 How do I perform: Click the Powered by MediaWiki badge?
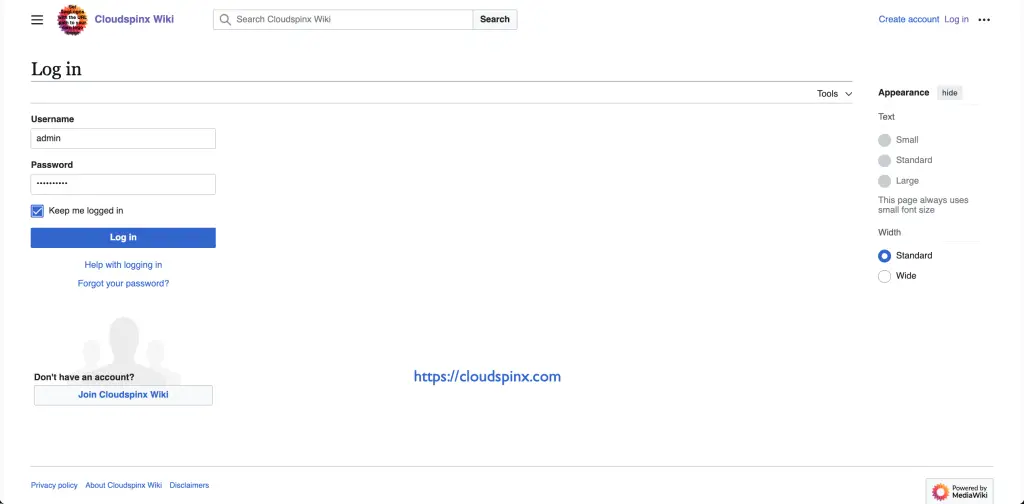point(959,491)
